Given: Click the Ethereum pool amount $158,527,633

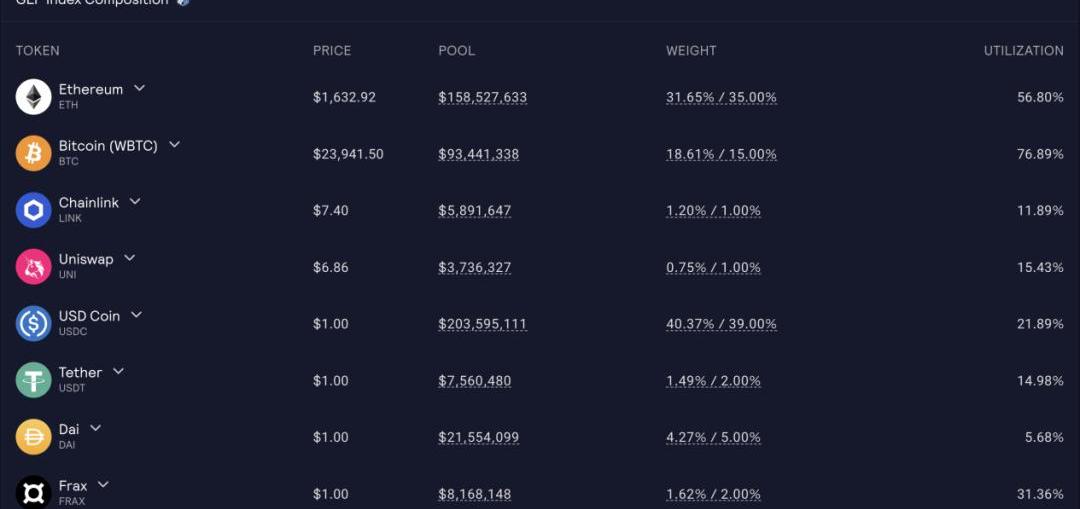Looking at the screenshot, I should click(x=482, y=97).
